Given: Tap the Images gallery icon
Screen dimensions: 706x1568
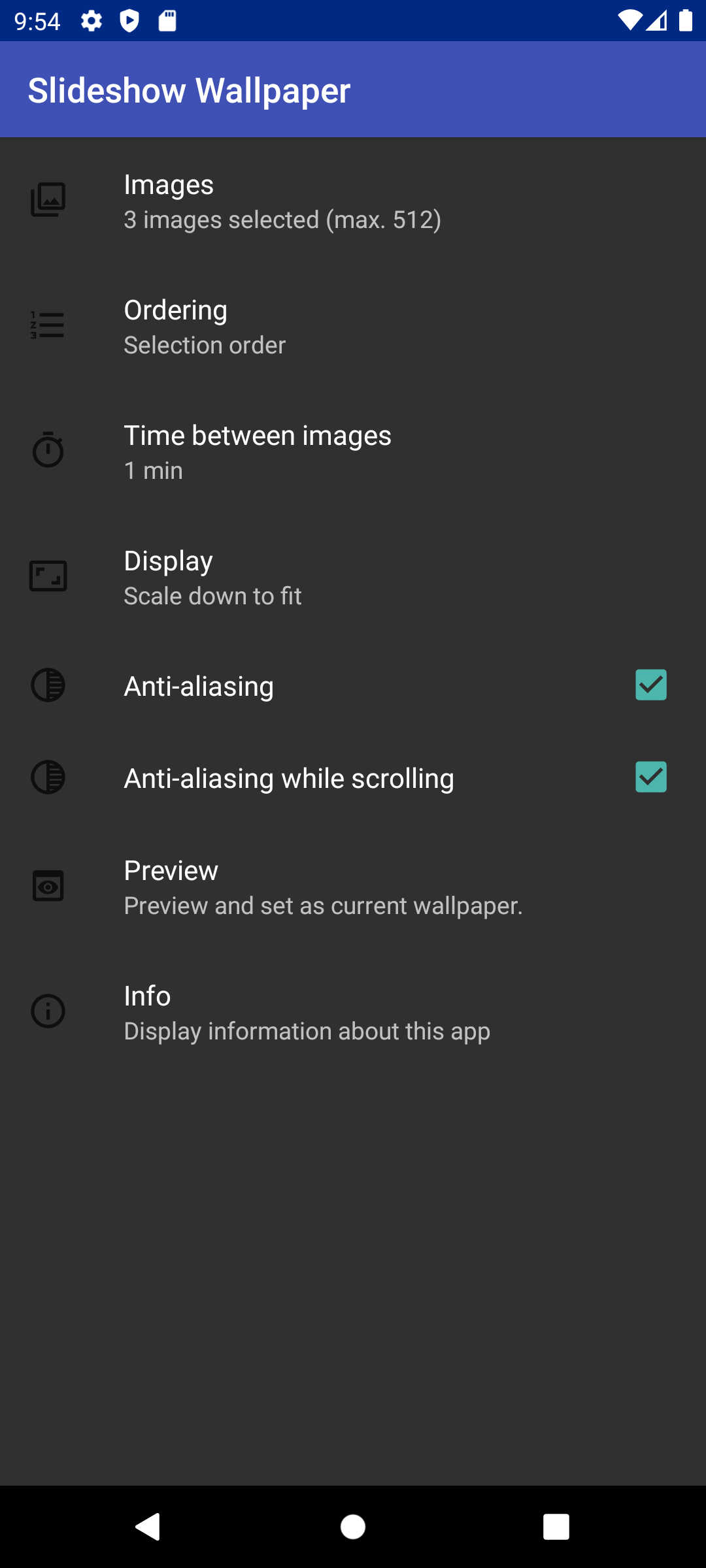Looking at the screenshot, I should [x=48, y=200].
